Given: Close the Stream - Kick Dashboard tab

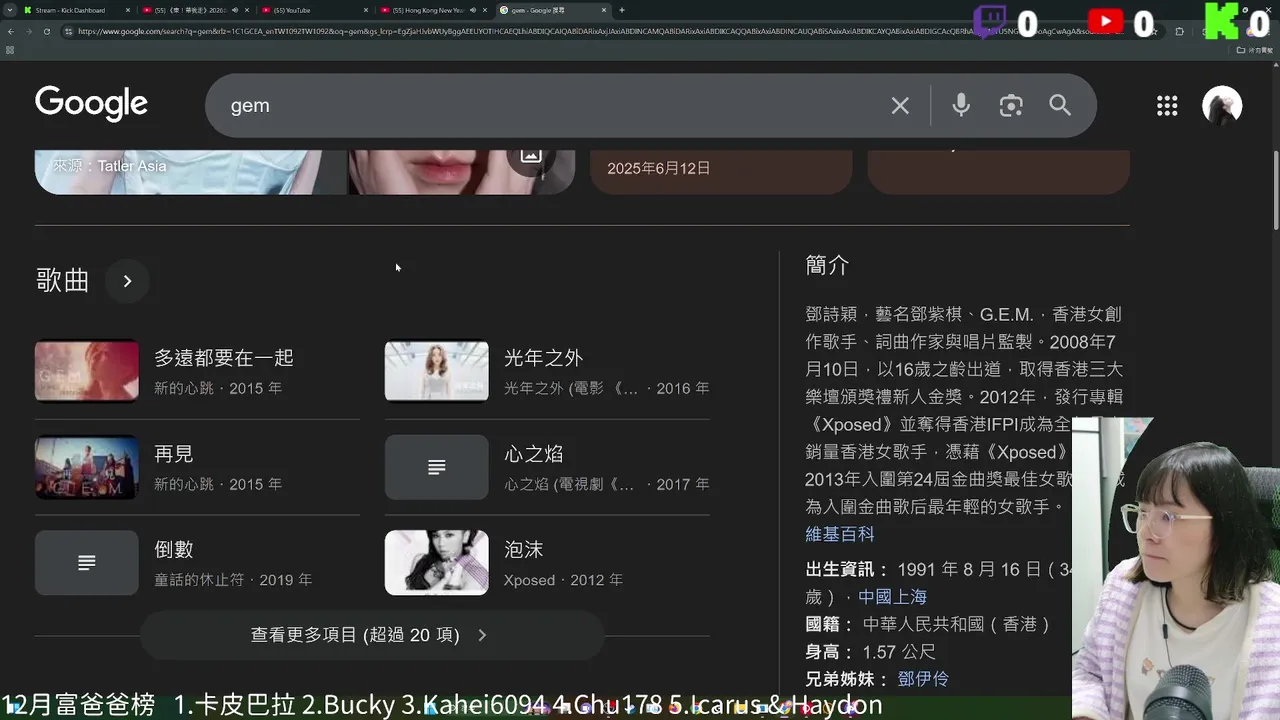Looking at the screenshot, I should (127, 10).
